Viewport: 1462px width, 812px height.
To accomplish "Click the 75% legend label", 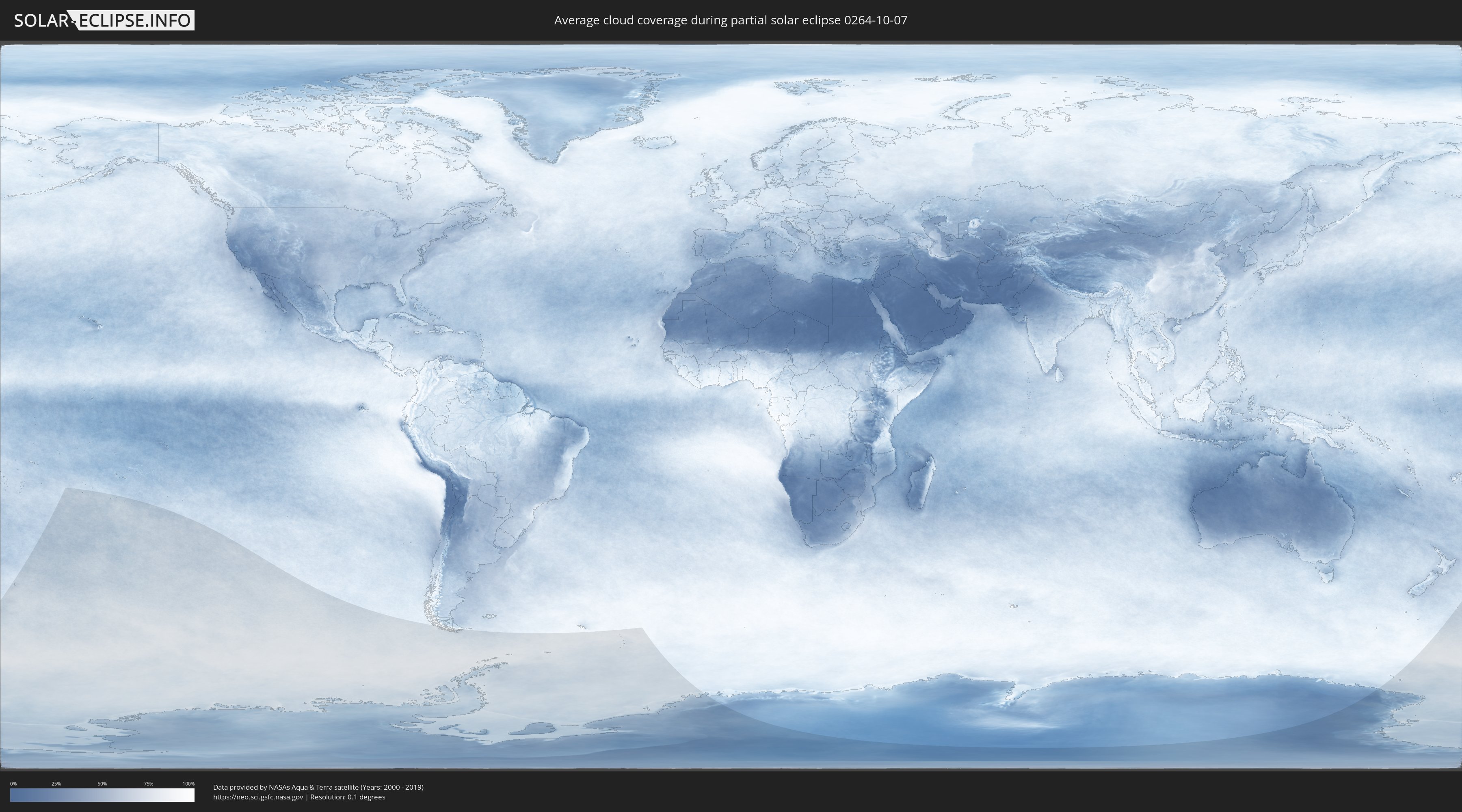I will [x=148, y=784].
